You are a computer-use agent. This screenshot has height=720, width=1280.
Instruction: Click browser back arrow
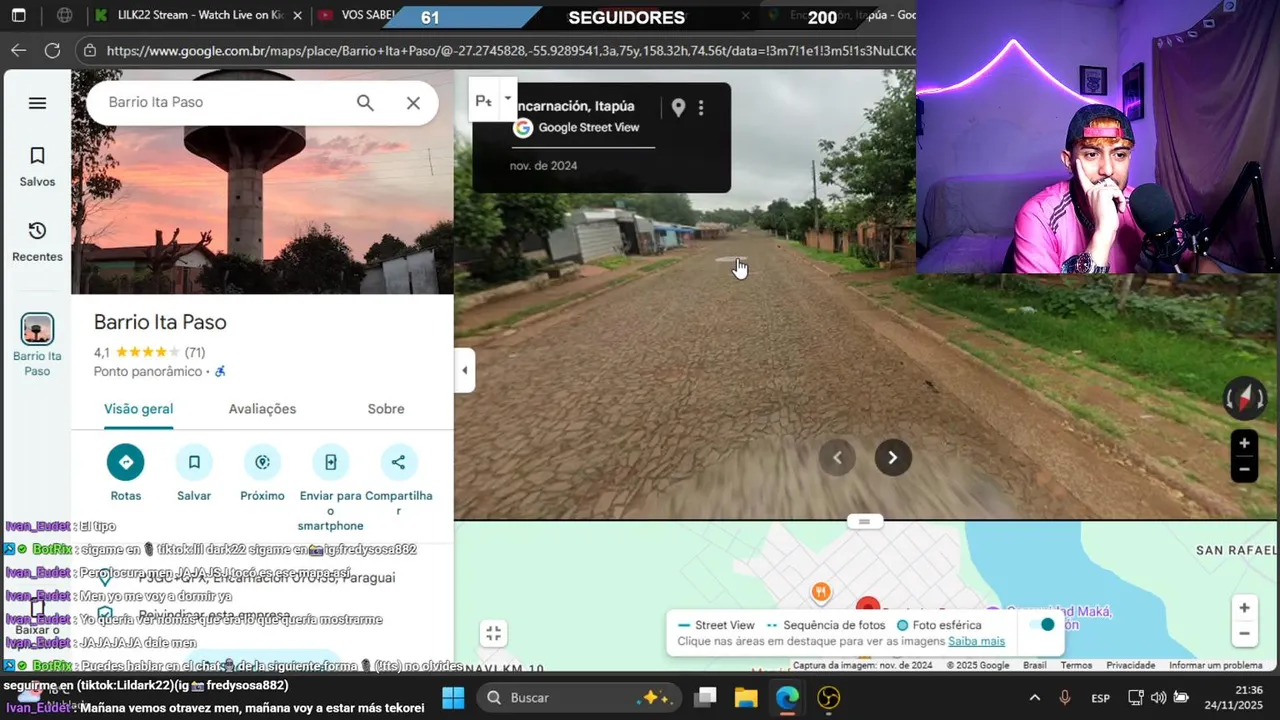pyautogui.click(x=19, y=50)
